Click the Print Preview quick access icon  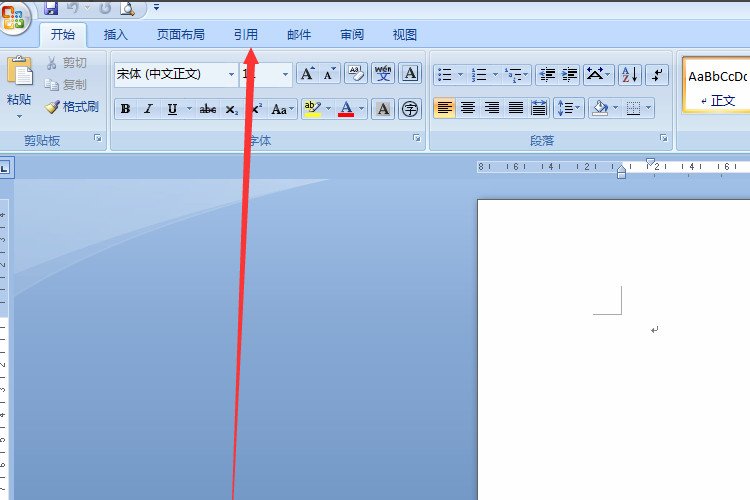(127, 8)
